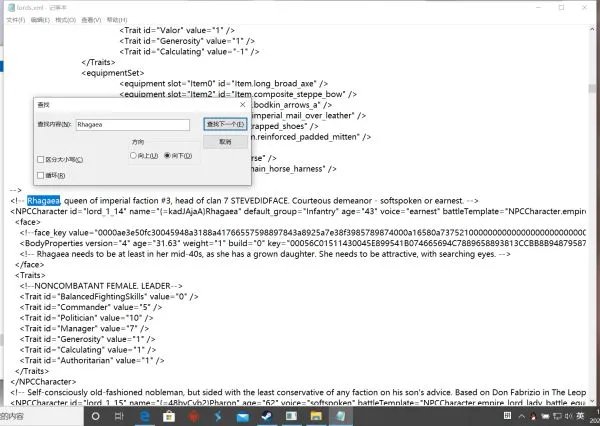This screenshot has width=600, height=426.
Task: Enable the wrap around (循环) checkbox
Action: 40,174
